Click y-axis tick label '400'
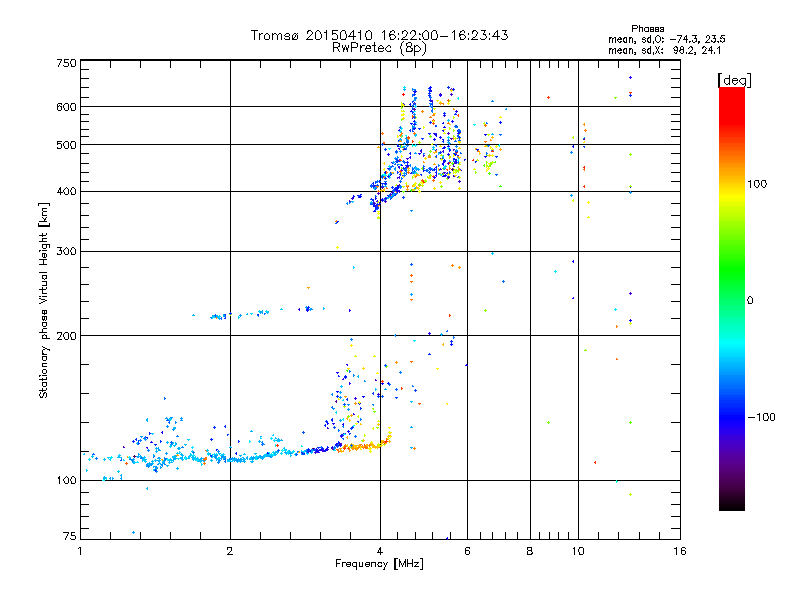The image size is (800, 600). (67, 192)
